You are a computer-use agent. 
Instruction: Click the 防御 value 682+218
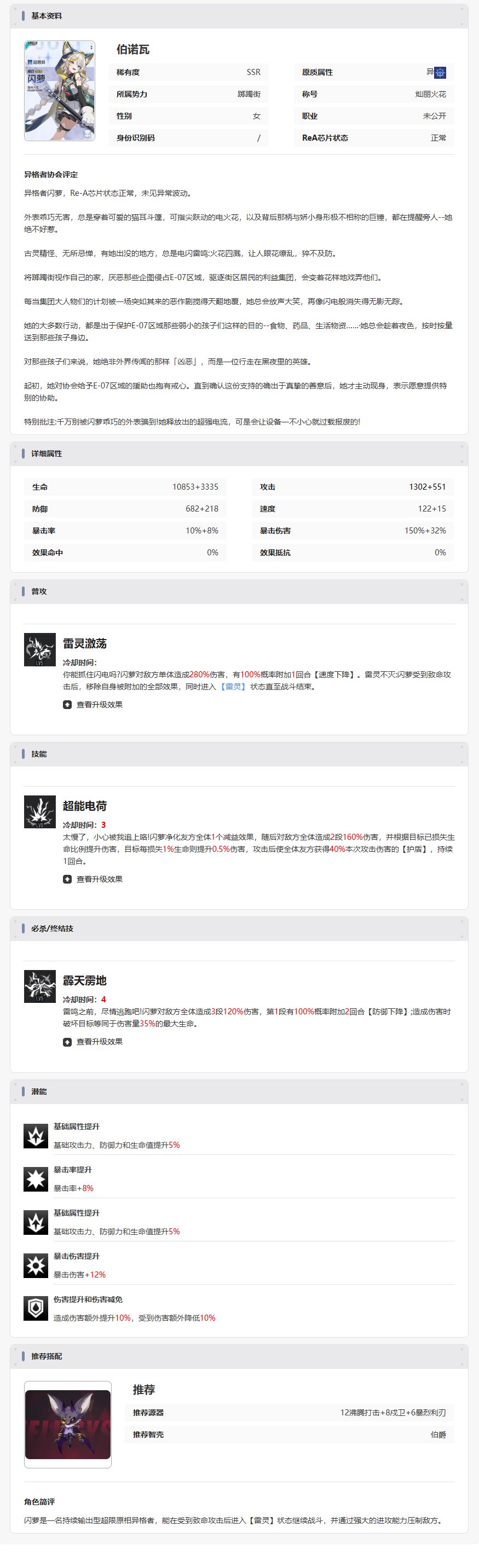pyautogui.click(x=201, y=509)
